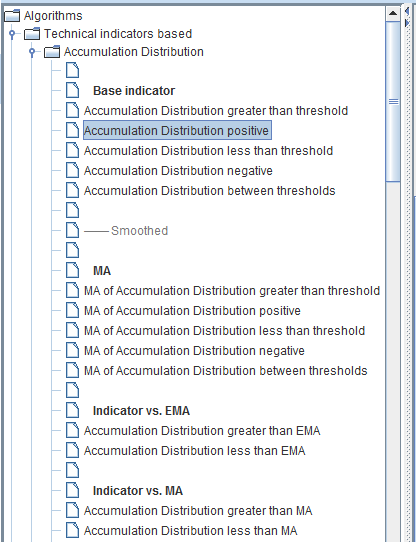The image size is (416, 542).
Task: Click icon of Accumulation Distribution less than MA
Action: click(72, 531)
